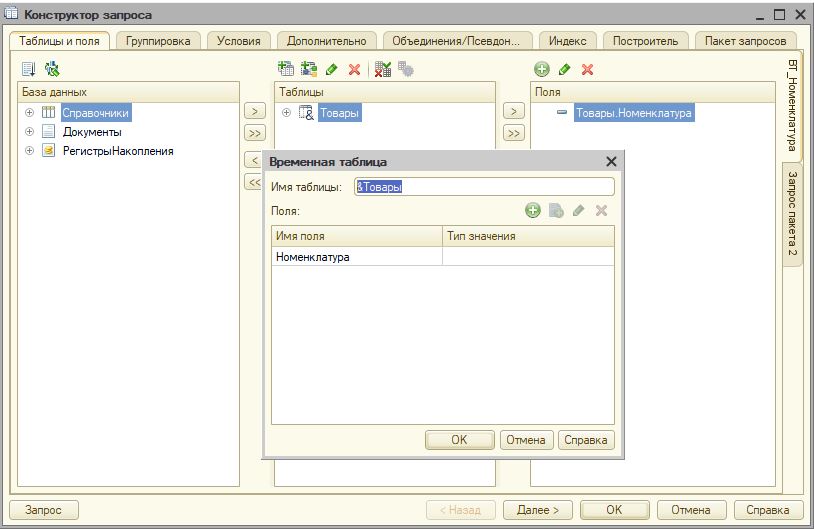The height and width of the screenshot is (529, 814).
Task: Click Тип значения column header
Action: tap(528, 236)
